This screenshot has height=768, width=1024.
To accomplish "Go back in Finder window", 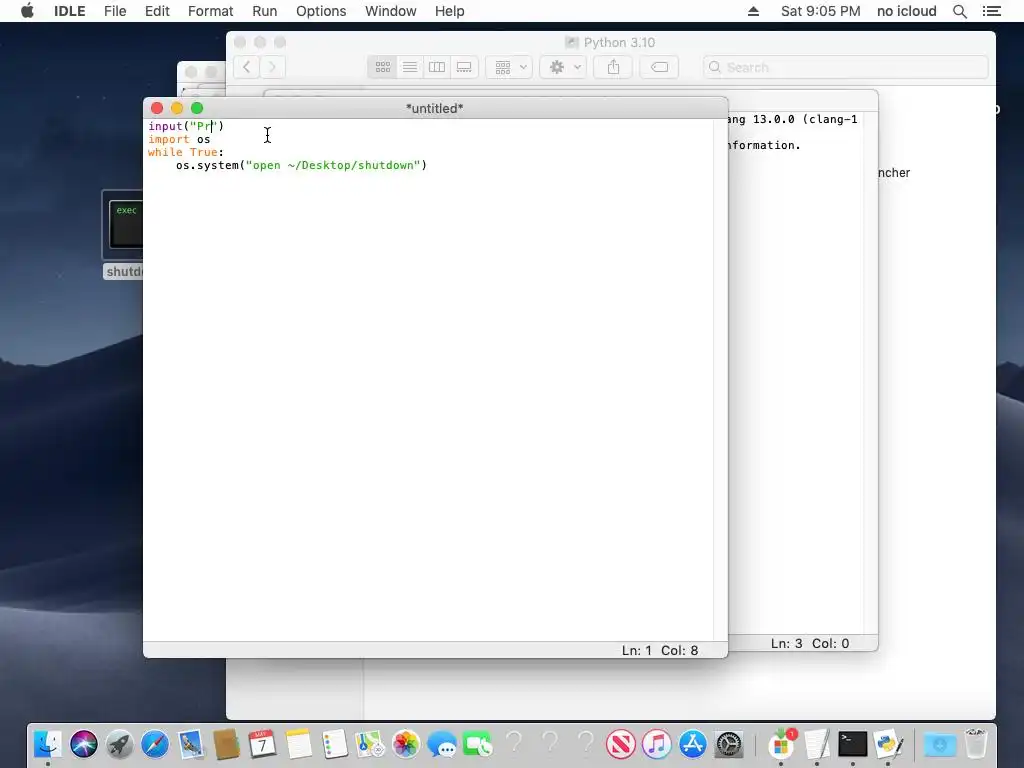I will click(x=246, y=67).
